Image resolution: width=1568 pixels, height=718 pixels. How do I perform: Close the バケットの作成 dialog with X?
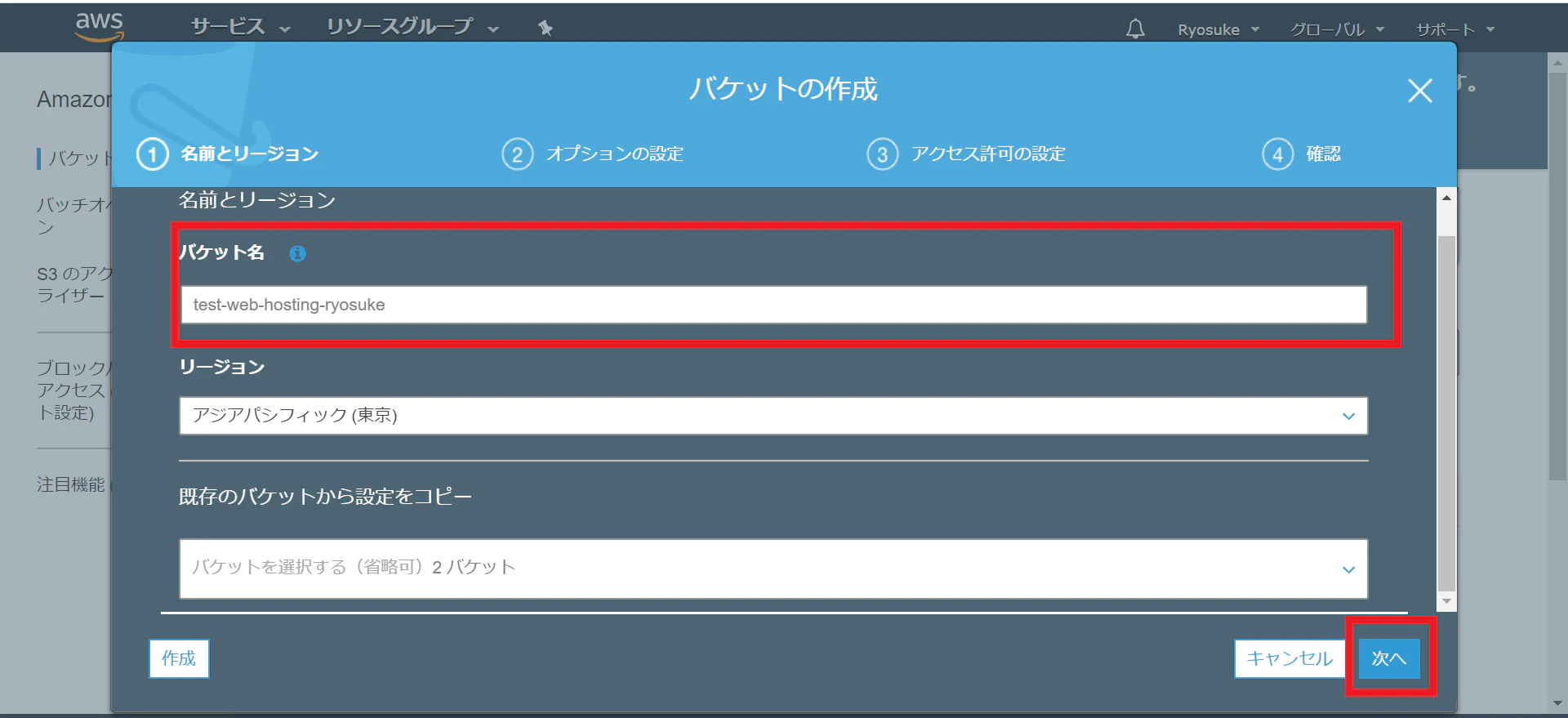tap(1420, 91)
